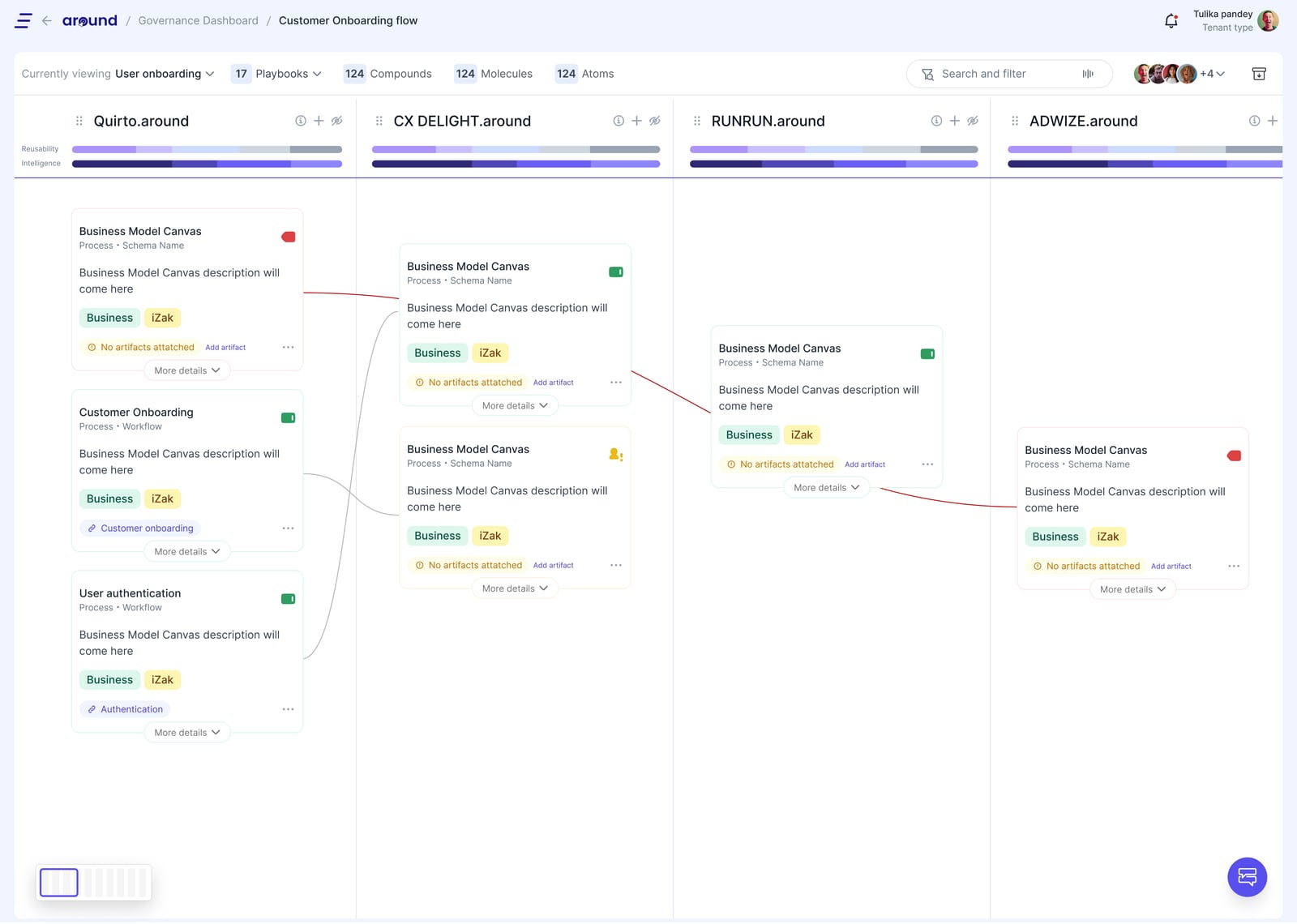Open the chat support button
This screenshot has width=1297, height=924.
point(1247,877)
